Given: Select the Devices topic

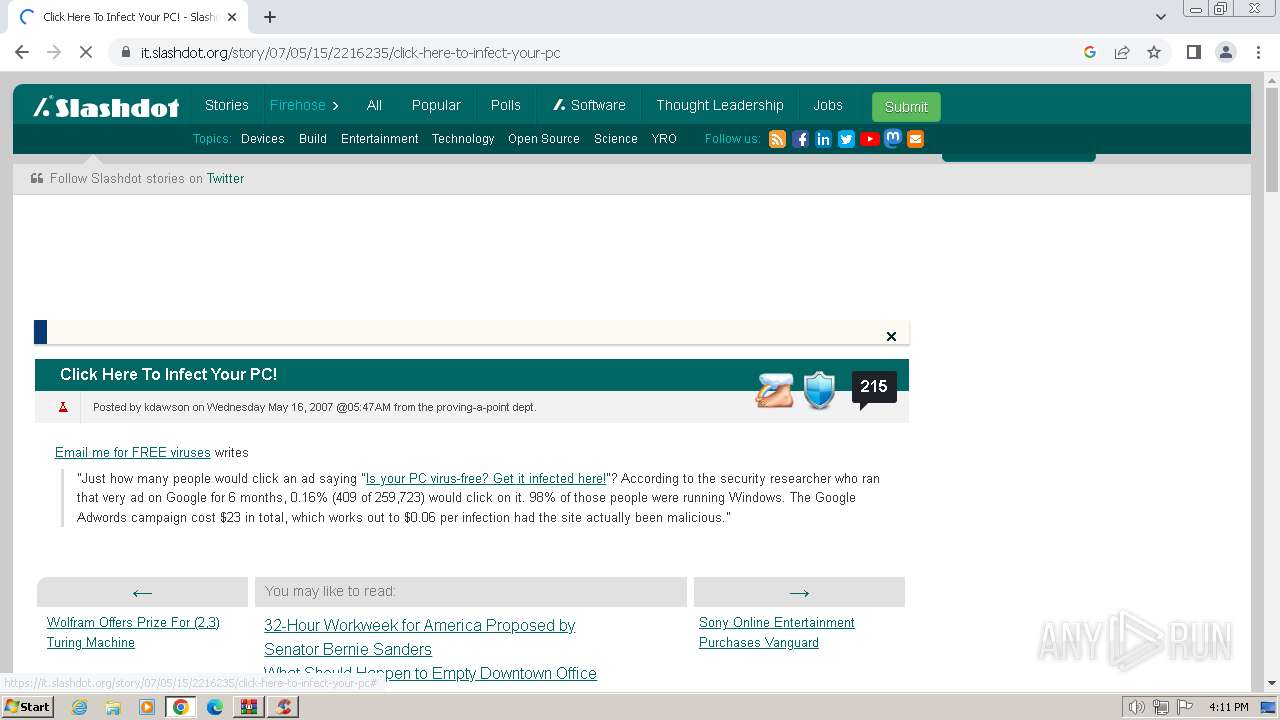Looking at the screenshot, I should pyautogui.click(x=263, y=139).
